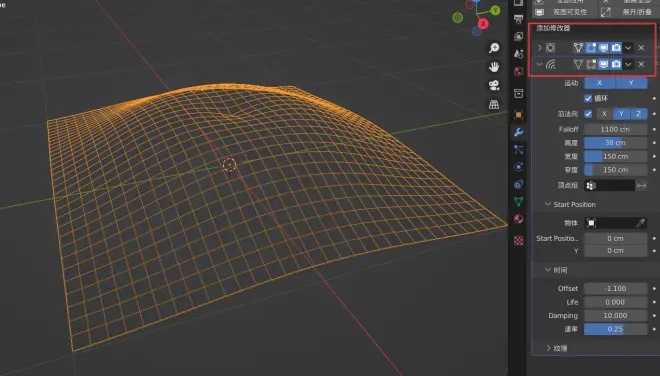The image size is (660, 376).
Task: Collapse the Start Position section
Action: [x=548, y=204]
